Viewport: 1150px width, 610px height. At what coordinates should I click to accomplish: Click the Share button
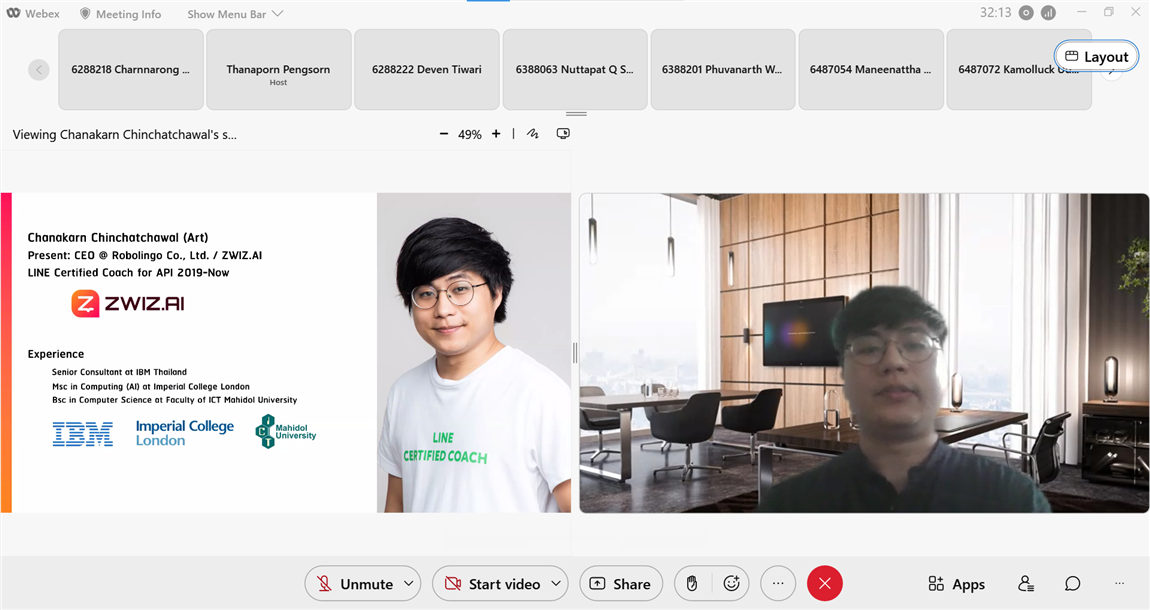[620, 584]
